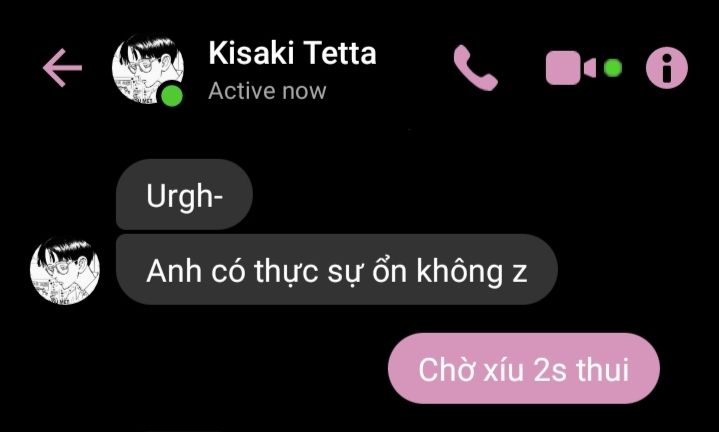Click the word thui in sent message

point(603,369)
